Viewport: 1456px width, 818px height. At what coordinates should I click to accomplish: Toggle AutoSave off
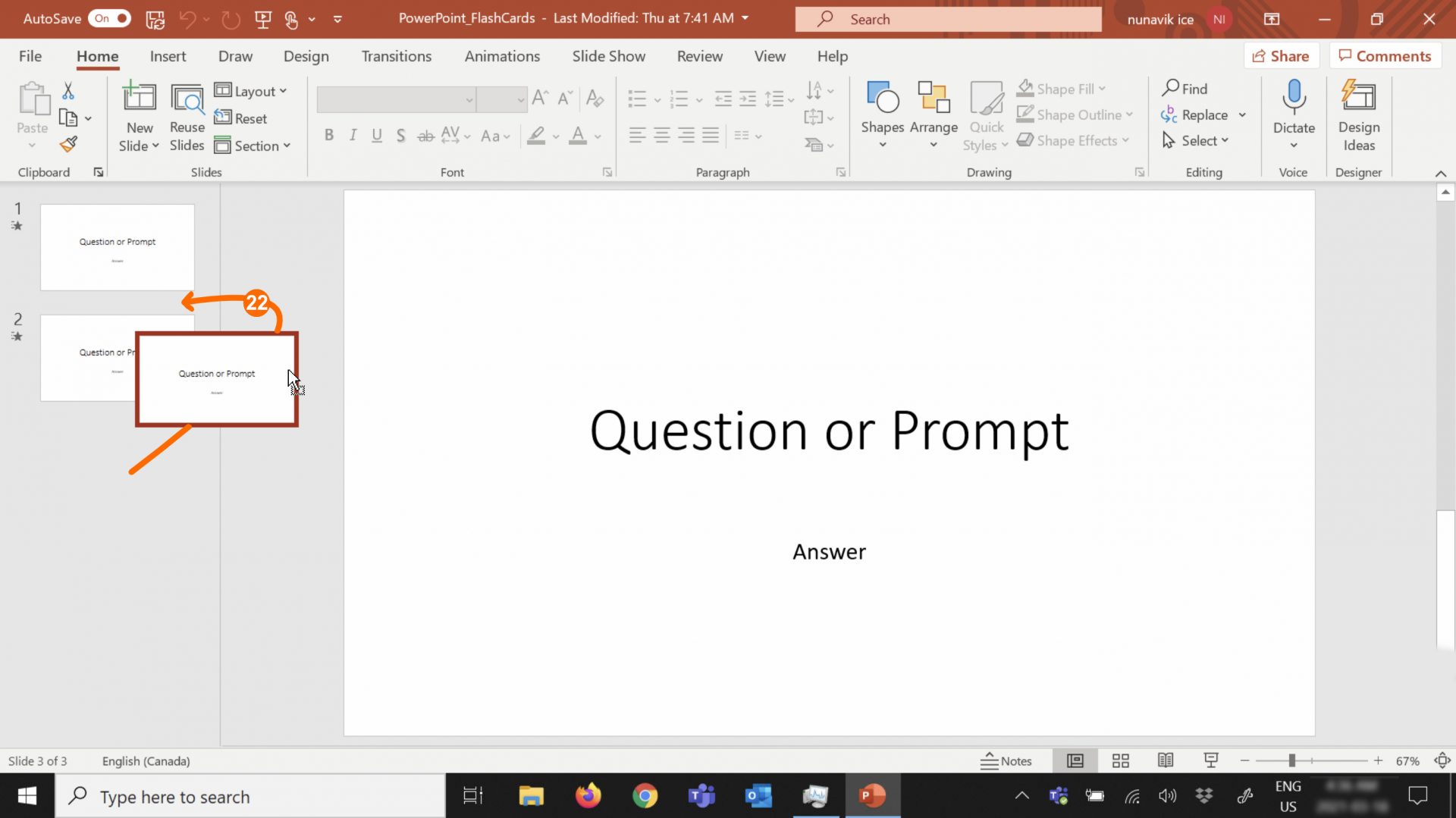(x=109, y=18)
